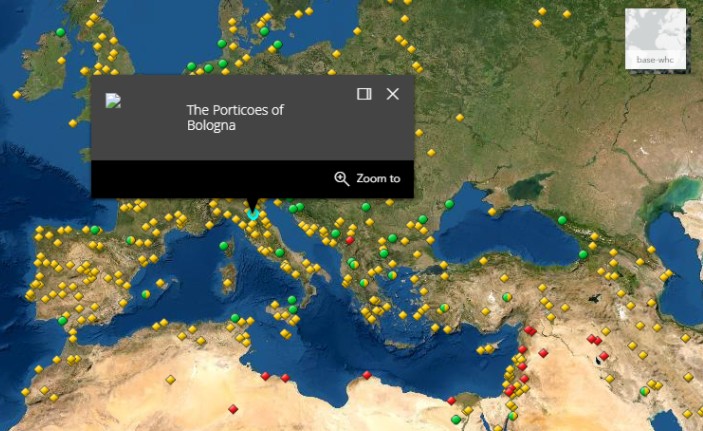Open the broken image thumbnail in popup
This screenshot has width=703, height=431.
(x=113, y=100)
